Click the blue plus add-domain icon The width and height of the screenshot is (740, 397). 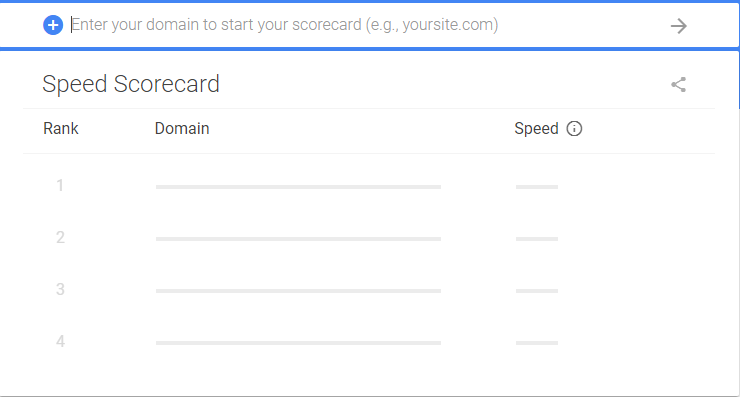[53, 25]
